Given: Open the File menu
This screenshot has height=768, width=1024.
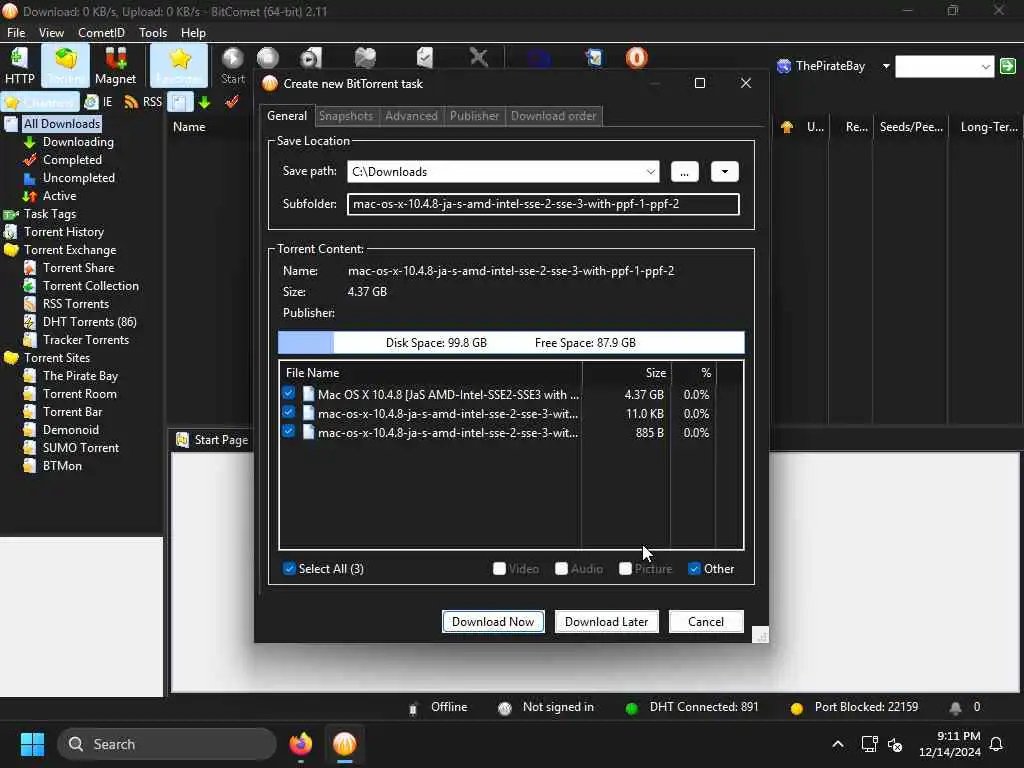Looking at the screenshot, I should tap(16, 33).
